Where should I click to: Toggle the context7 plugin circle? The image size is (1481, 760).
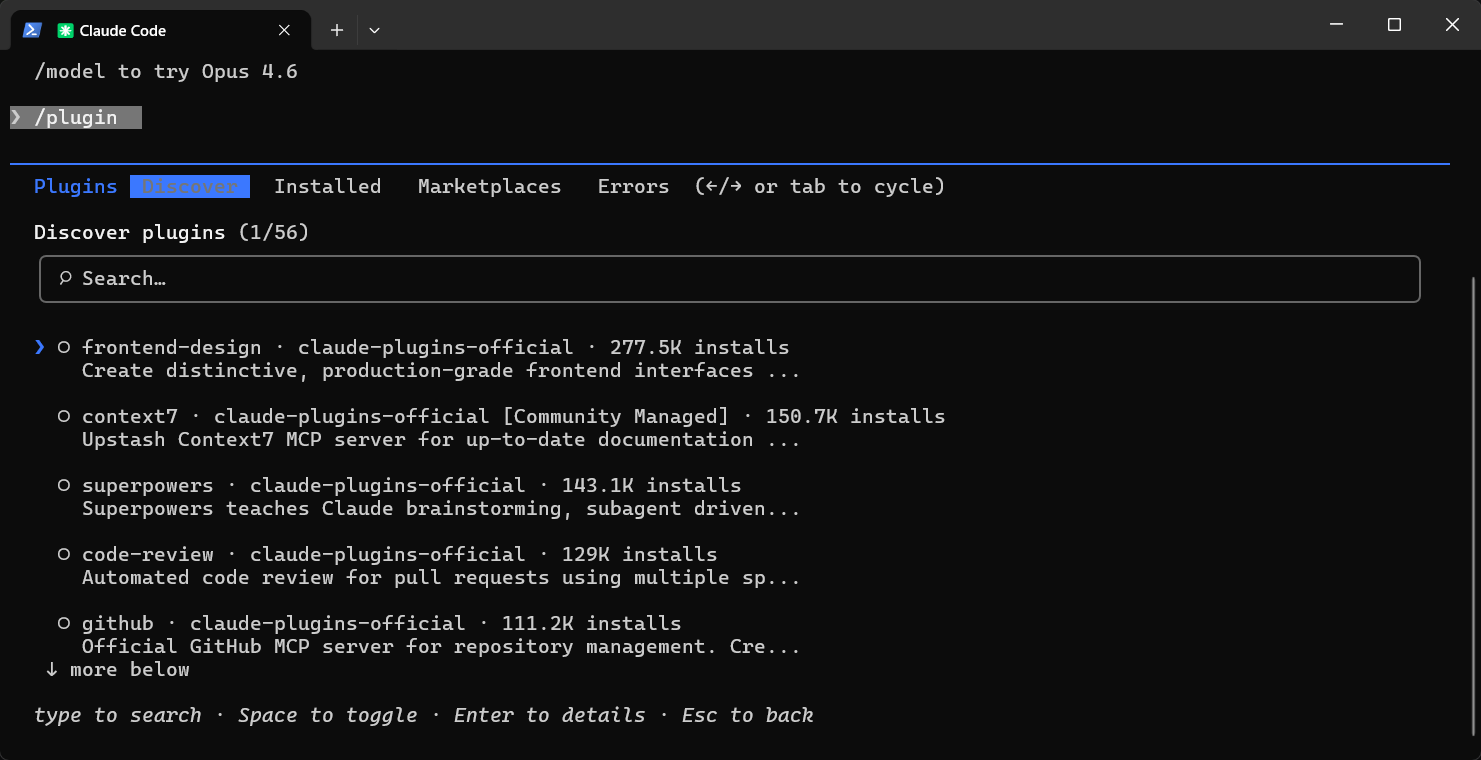pyautogui.click(x=64, y=416)
